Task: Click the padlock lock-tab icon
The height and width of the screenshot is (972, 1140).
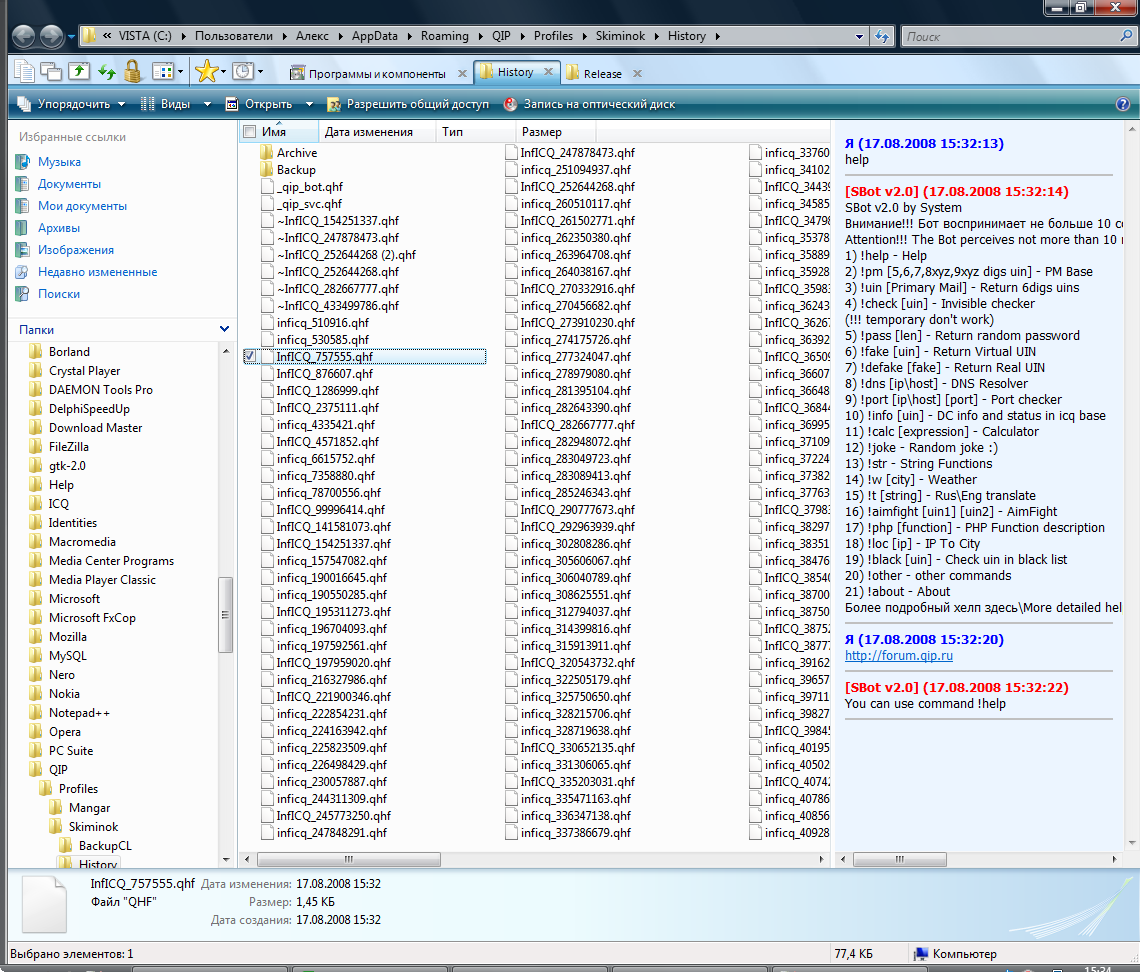Action: (x=132, y=71)
